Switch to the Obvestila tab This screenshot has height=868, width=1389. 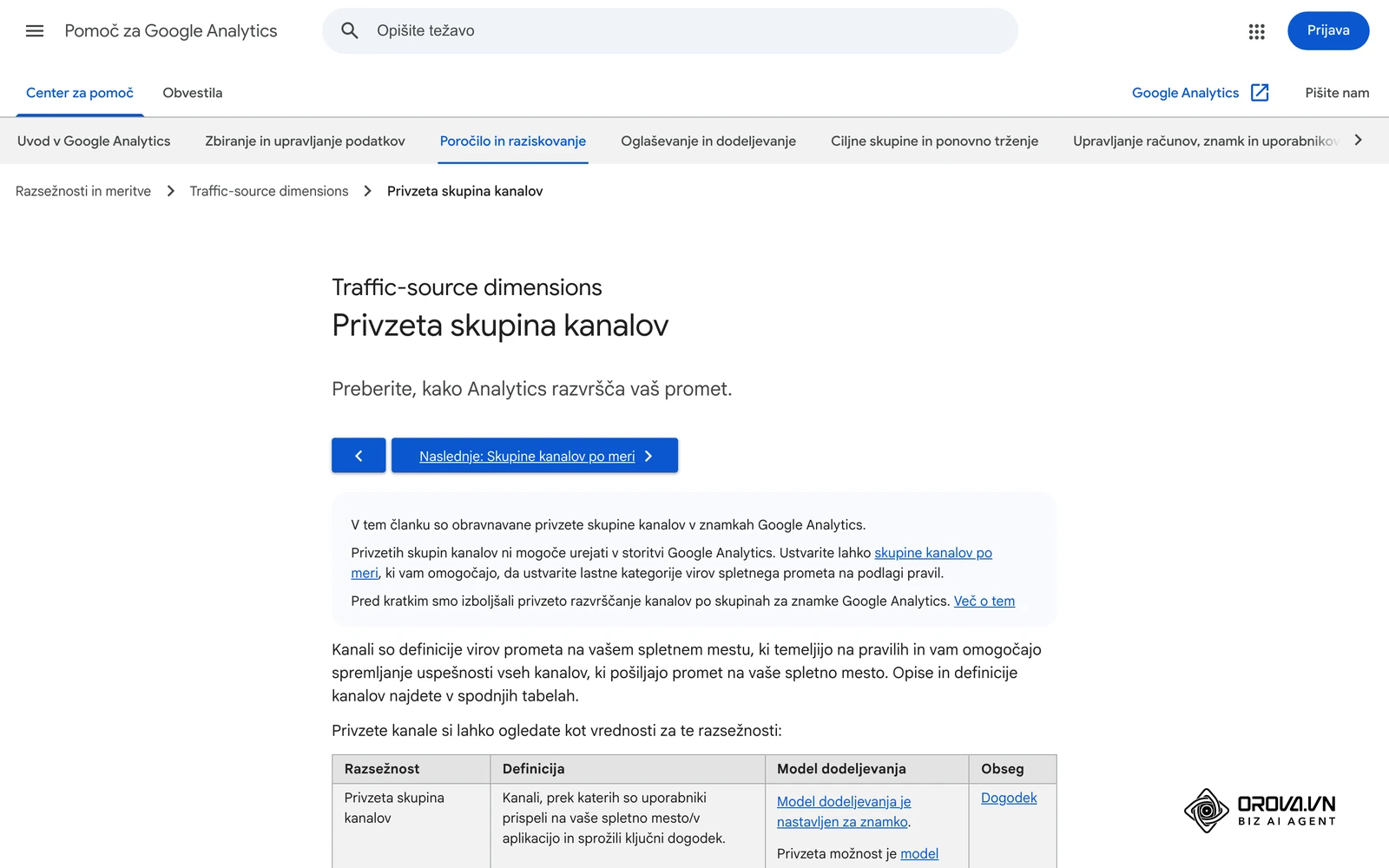point(193,93)
